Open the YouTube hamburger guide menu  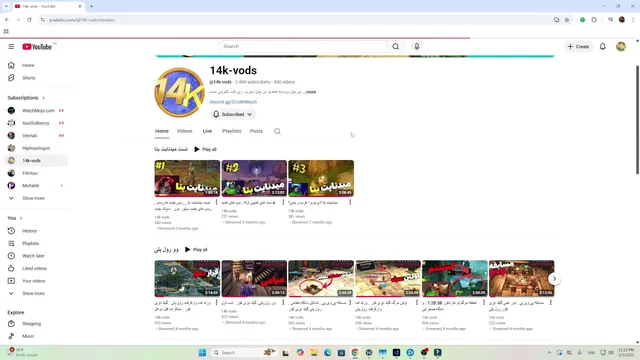click(x=11, y=47)
